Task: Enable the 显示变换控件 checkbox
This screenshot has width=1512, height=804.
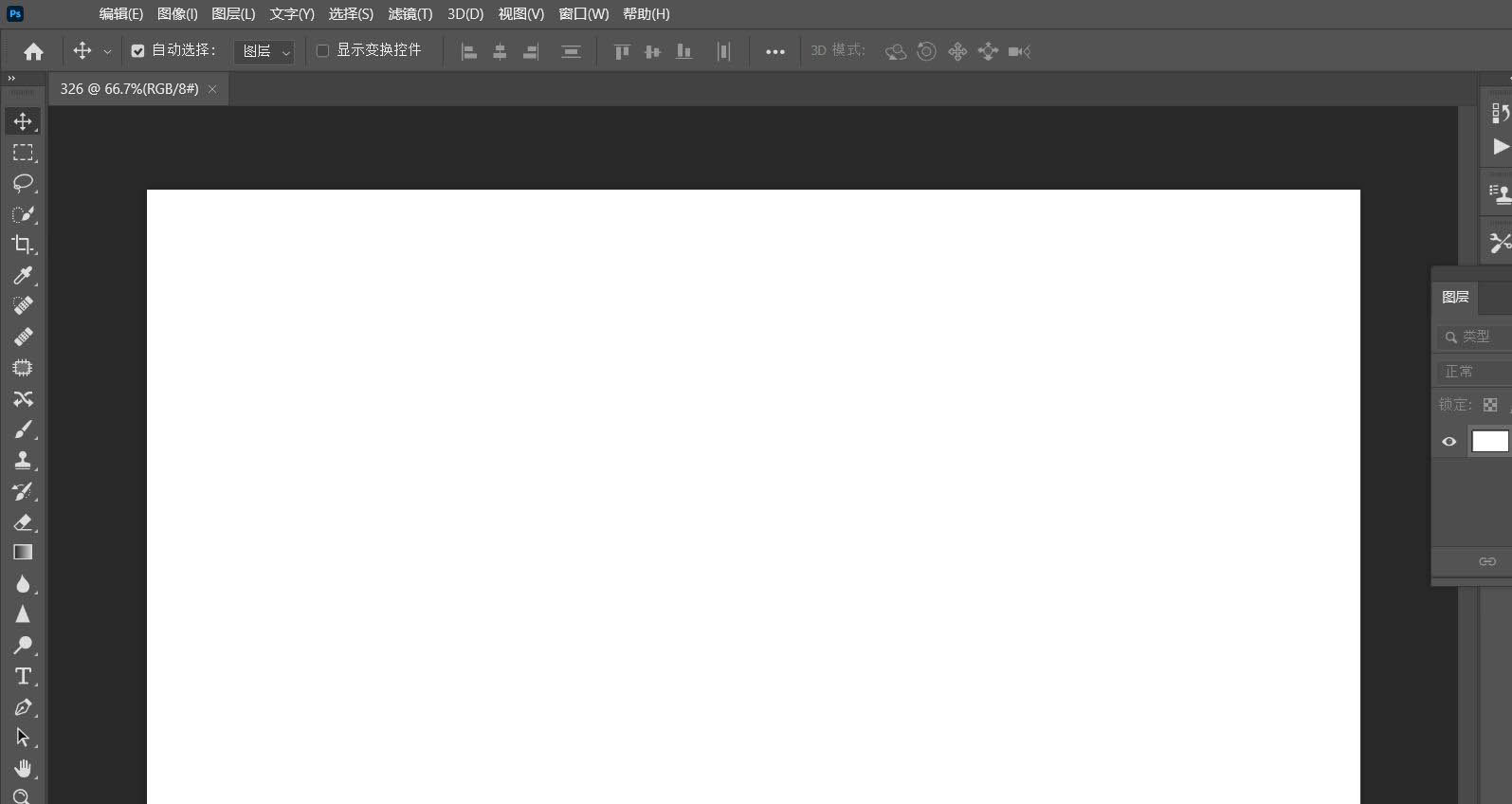Action: [322, 51]
